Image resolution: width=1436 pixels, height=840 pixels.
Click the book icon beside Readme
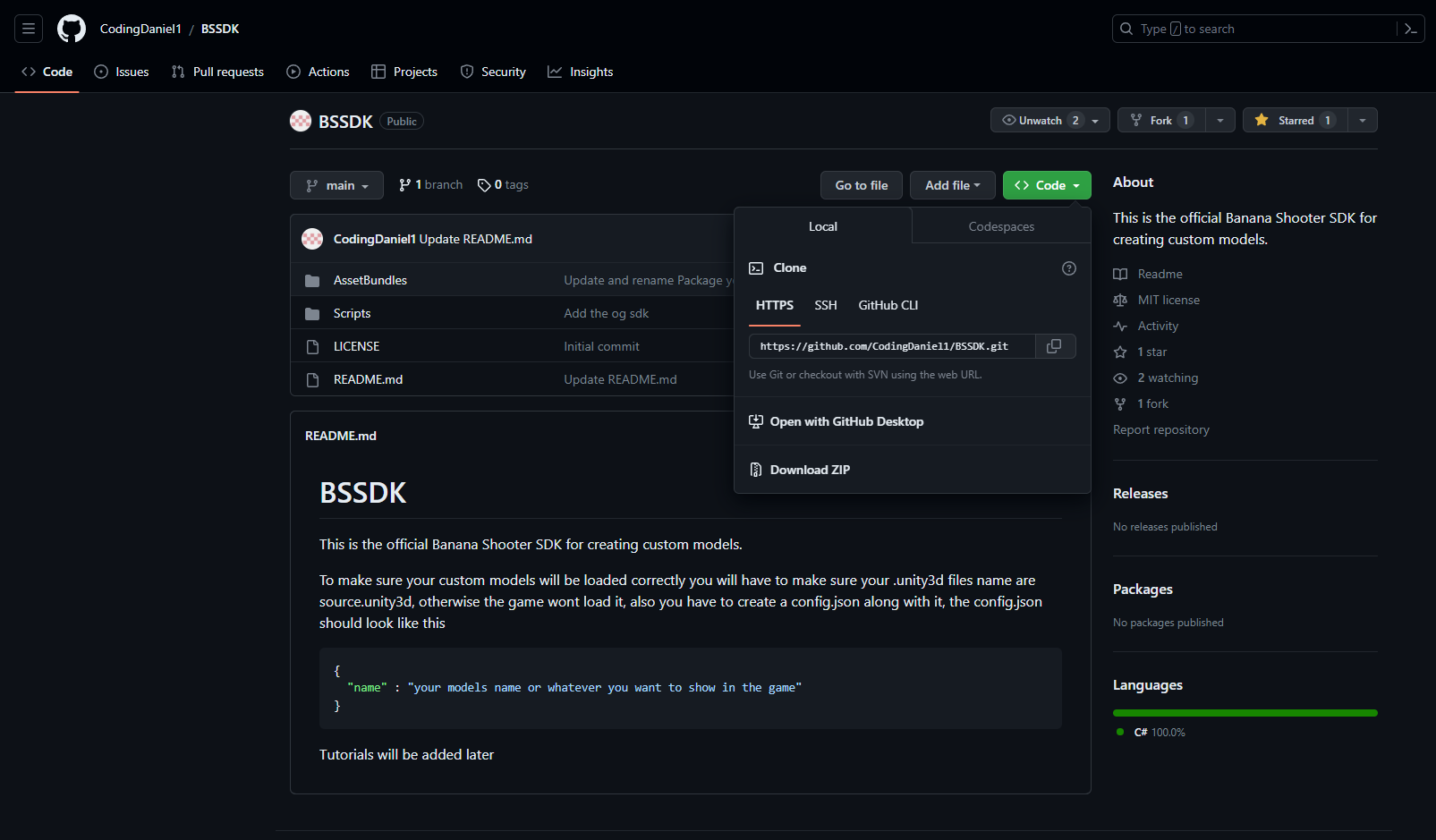pyautogui.click(x=1120, y=275)
